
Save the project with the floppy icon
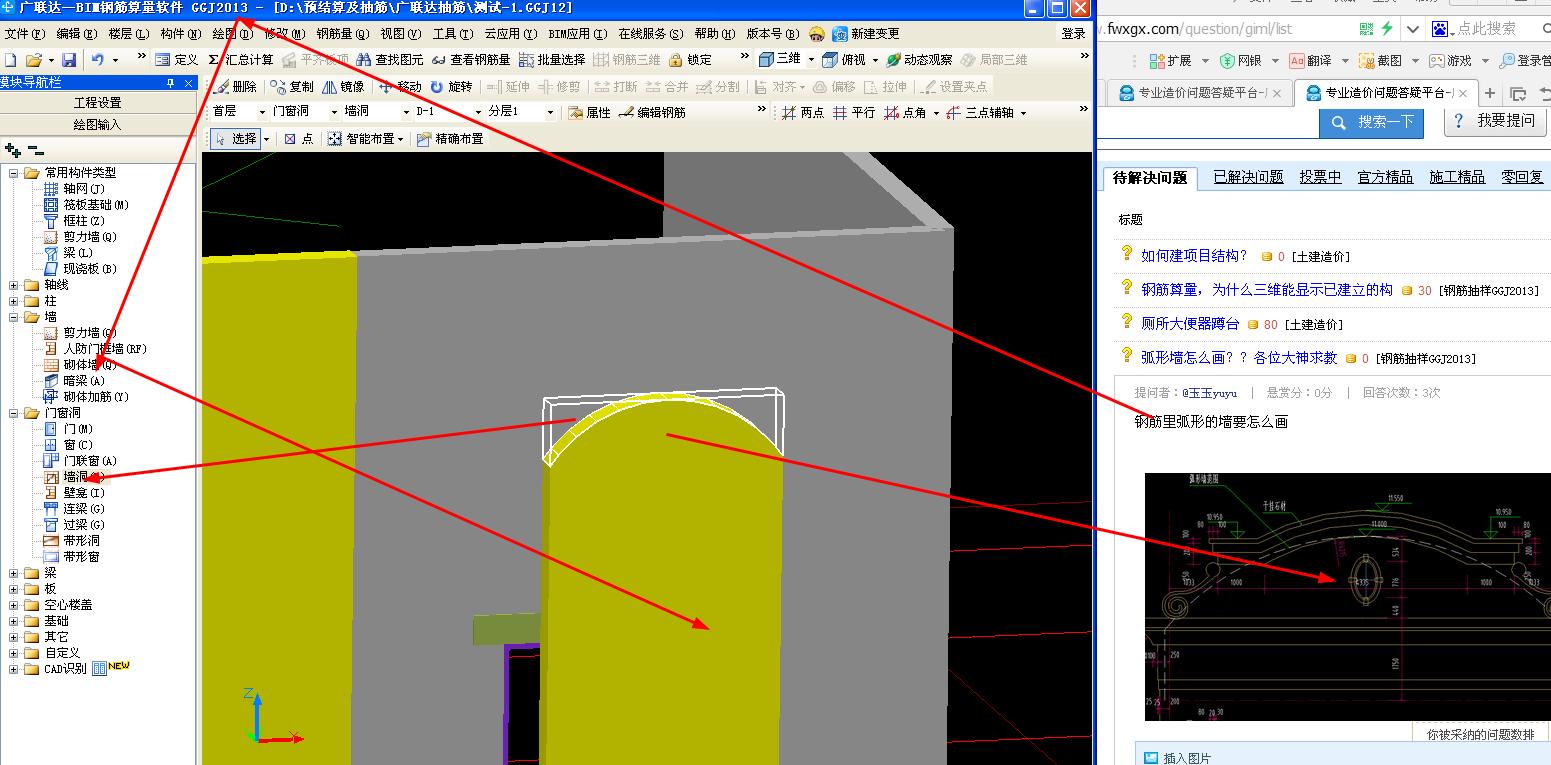click(69, 60)
